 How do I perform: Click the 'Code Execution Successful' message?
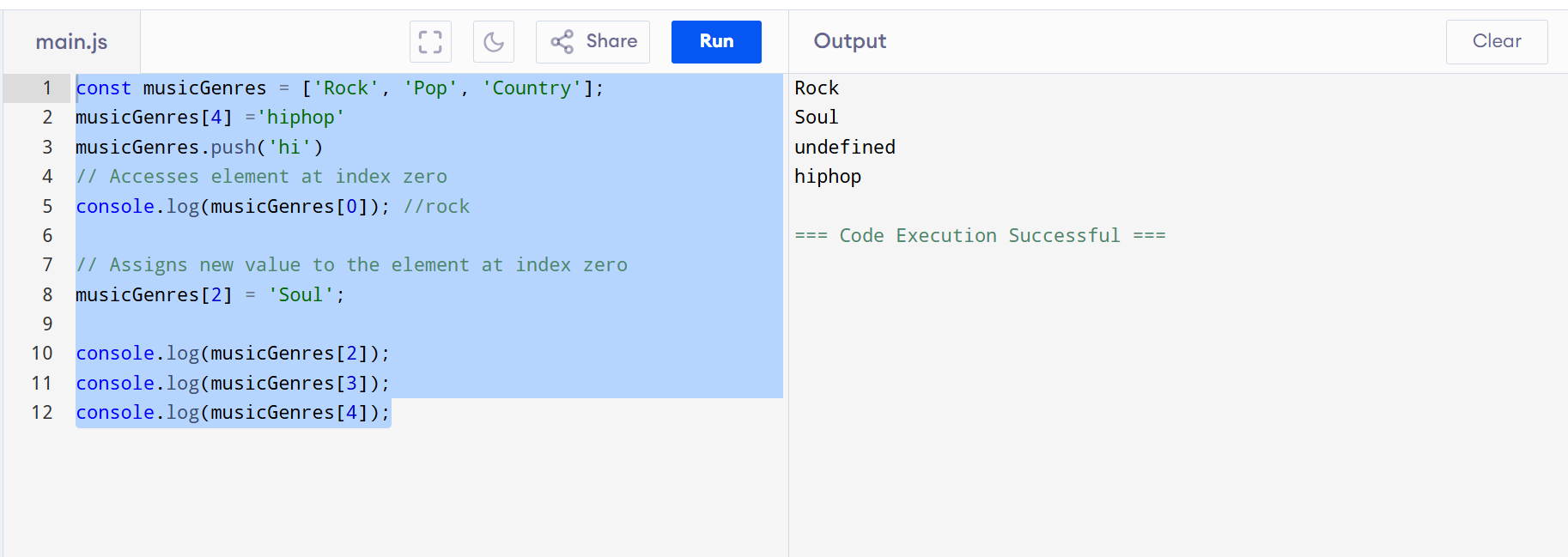point(979,236)
